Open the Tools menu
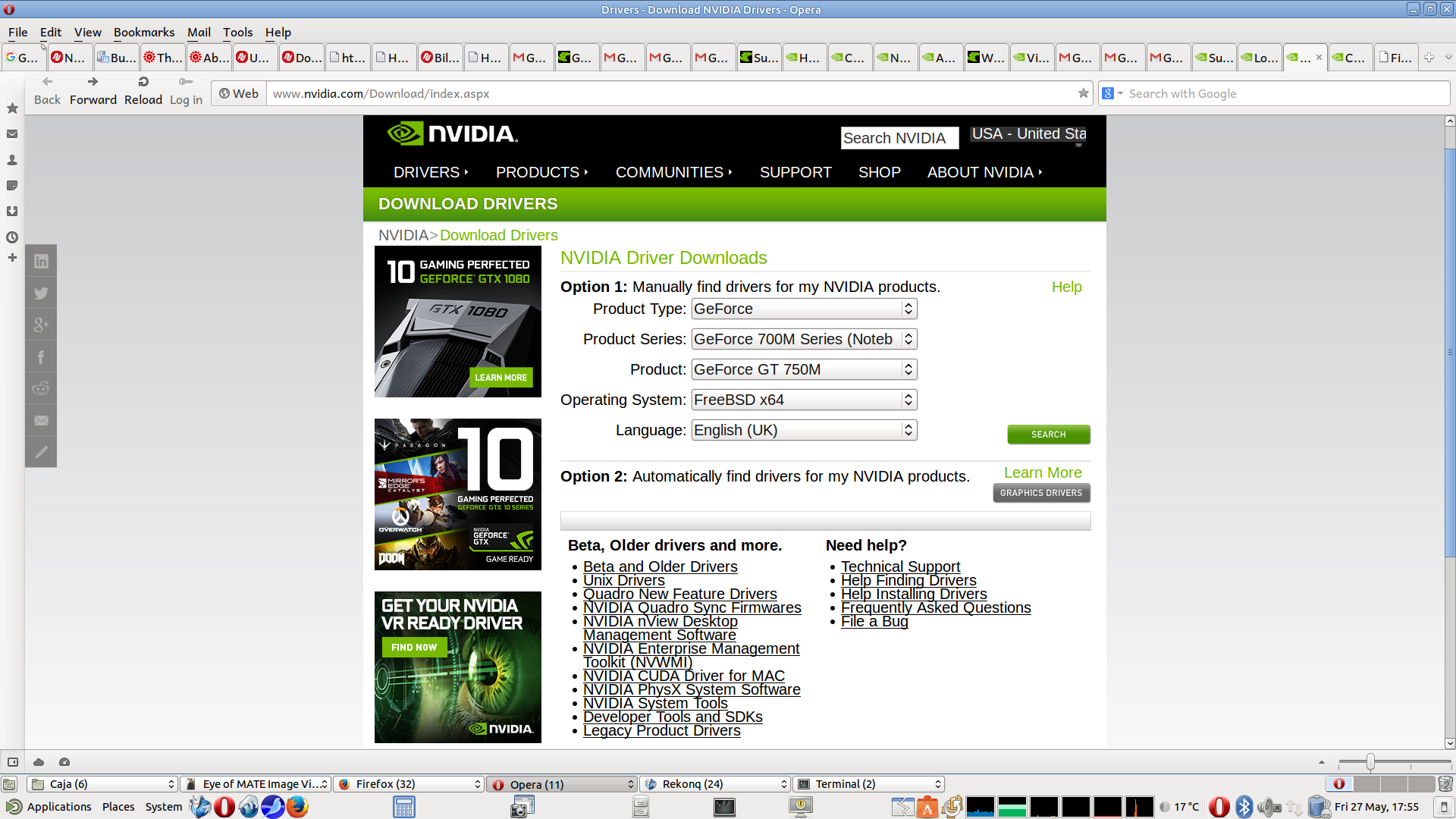Screen dimensions: 1456x819 point(237,32)
